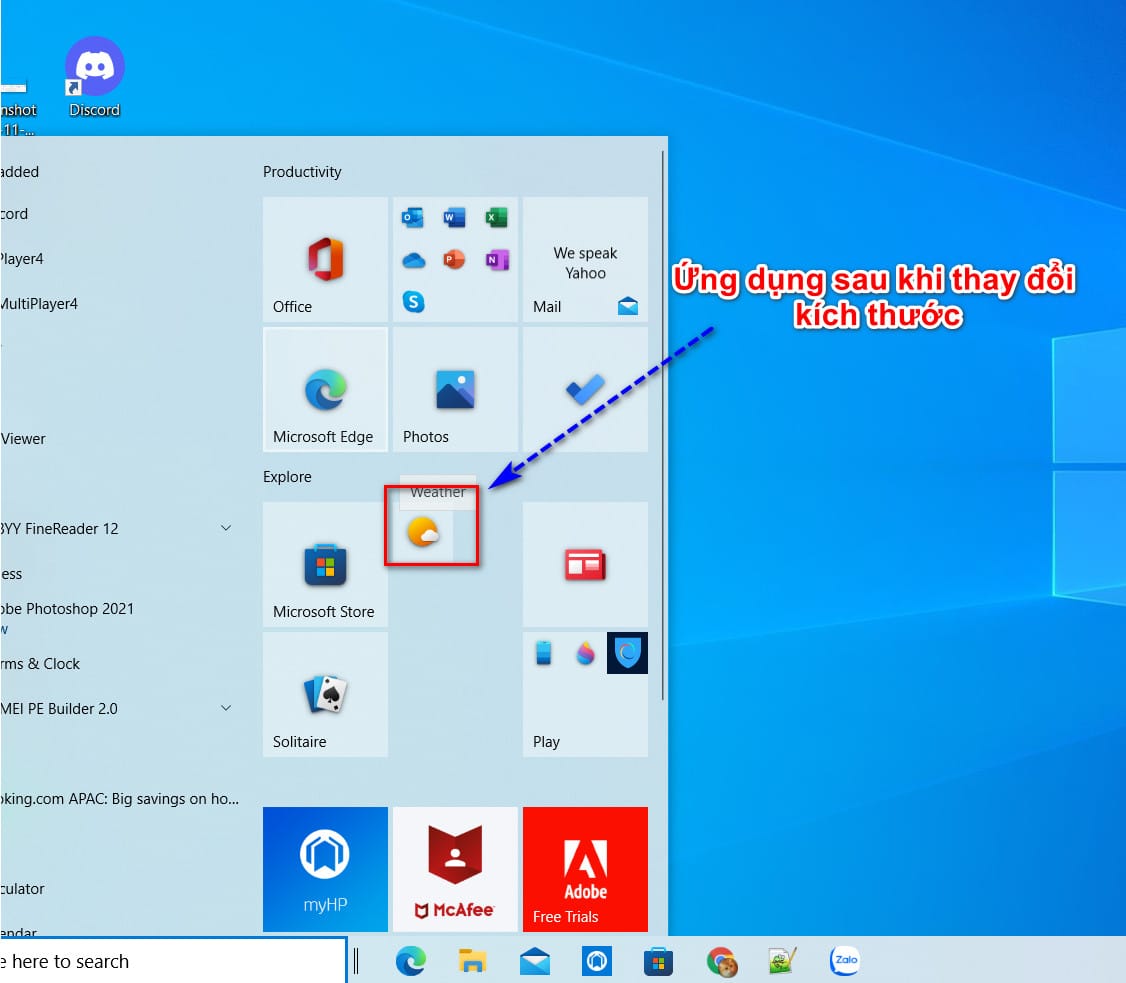Launch the Solitaire tile
The width and height of the screenshot is (1126, 983).
coord(325,694)
